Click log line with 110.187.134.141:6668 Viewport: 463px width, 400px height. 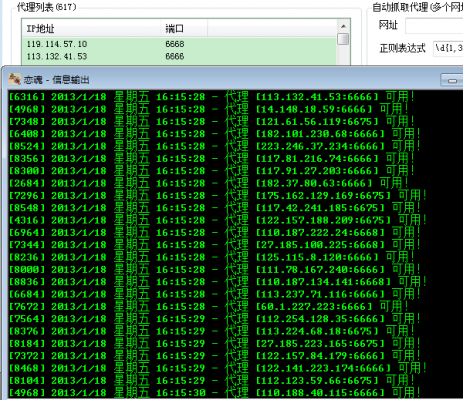218,282
